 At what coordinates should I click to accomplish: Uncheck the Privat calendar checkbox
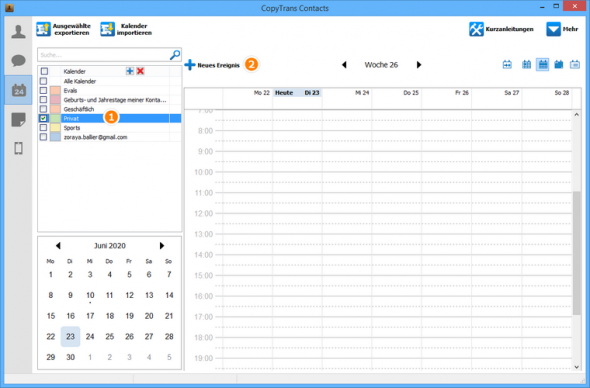(44, 118)
